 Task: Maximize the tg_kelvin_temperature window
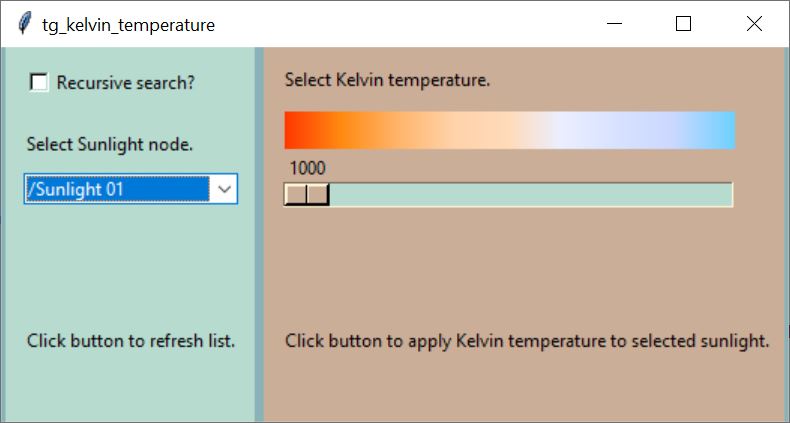683,24
